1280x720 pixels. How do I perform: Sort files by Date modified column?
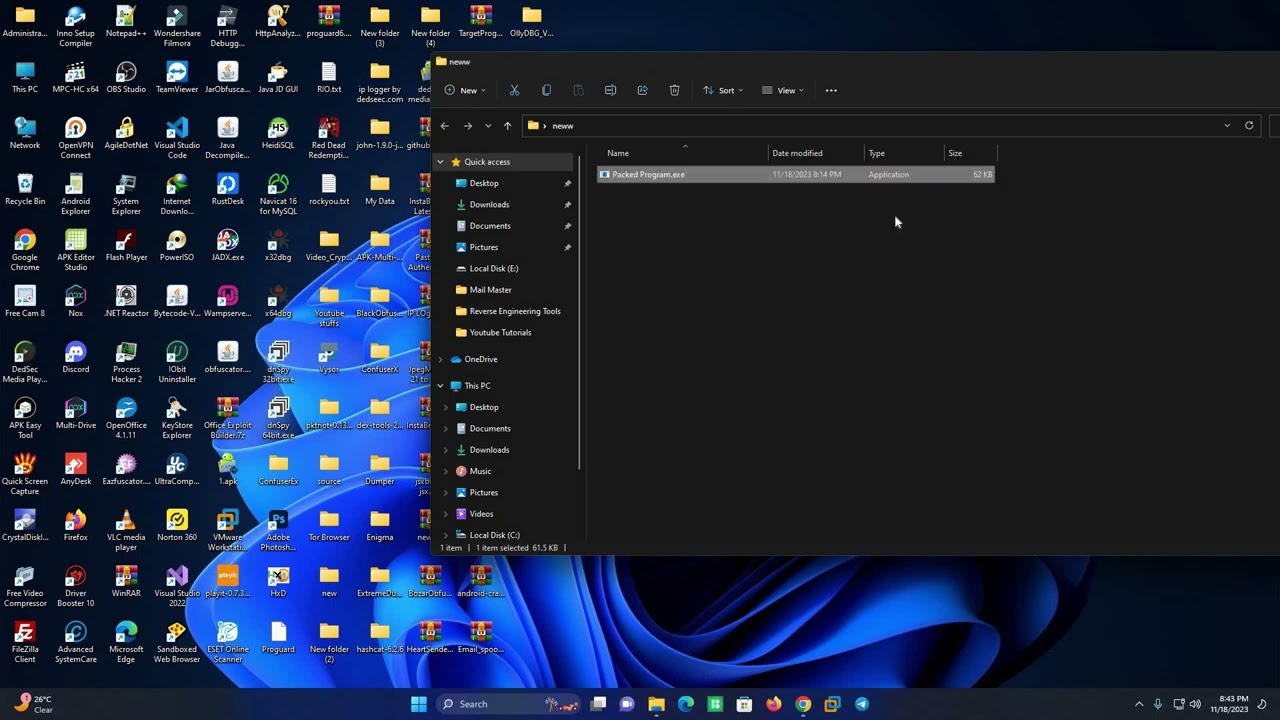point(797,153)
